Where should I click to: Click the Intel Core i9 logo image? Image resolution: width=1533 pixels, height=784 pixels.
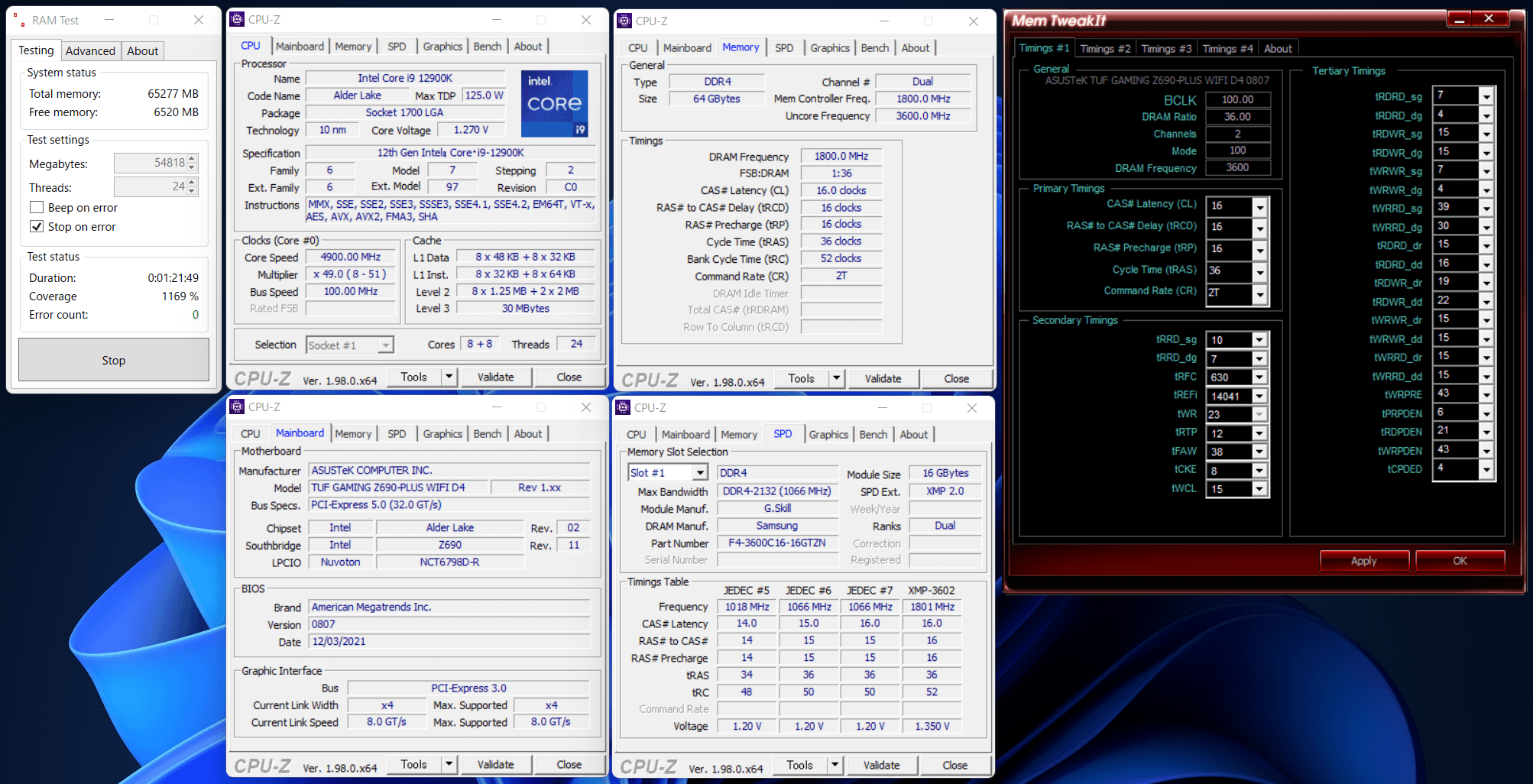pos(554,103)
